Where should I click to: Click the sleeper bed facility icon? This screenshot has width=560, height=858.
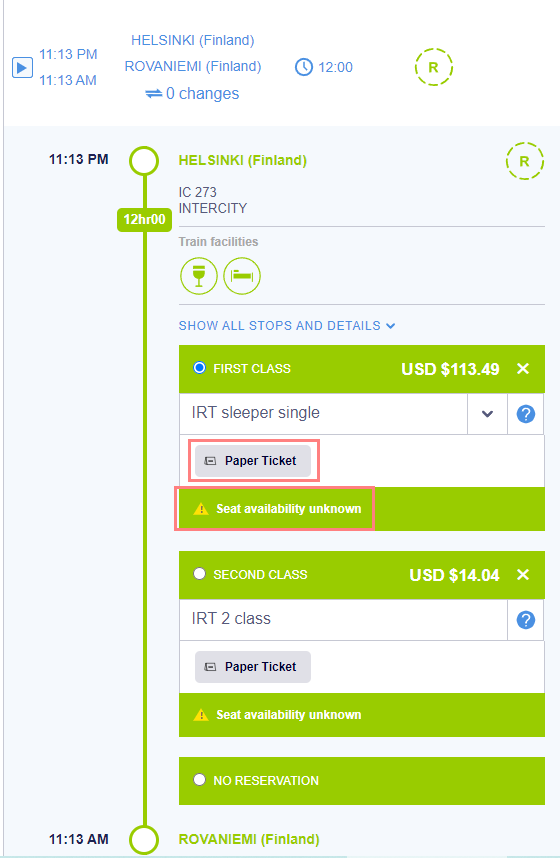(x=242, y=276)
